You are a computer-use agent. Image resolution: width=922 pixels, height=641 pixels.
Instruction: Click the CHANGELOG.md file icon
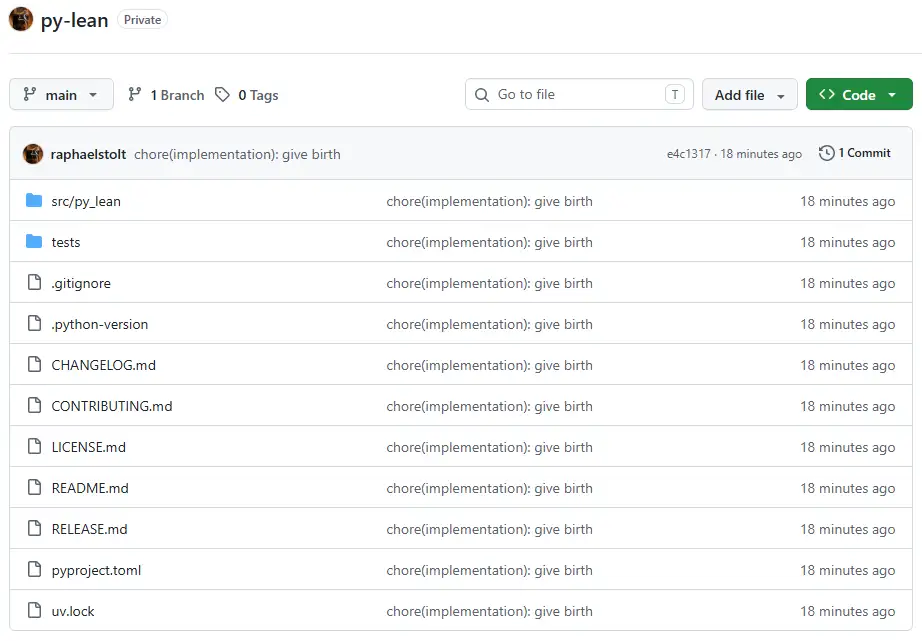pyautogui.click(x=35, y=365)
